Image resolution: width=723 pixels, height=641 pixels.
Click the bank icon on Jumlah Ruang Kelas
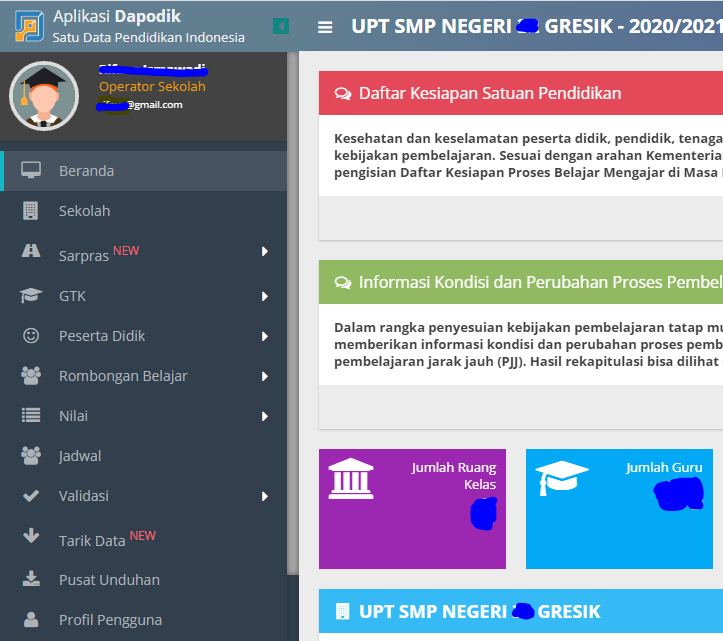[x=351, y=479]
